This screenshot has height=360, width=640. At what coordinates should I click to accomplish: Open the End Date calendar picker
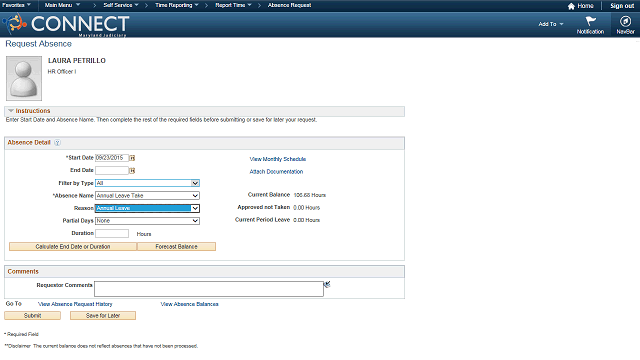(x=132, y=171)
